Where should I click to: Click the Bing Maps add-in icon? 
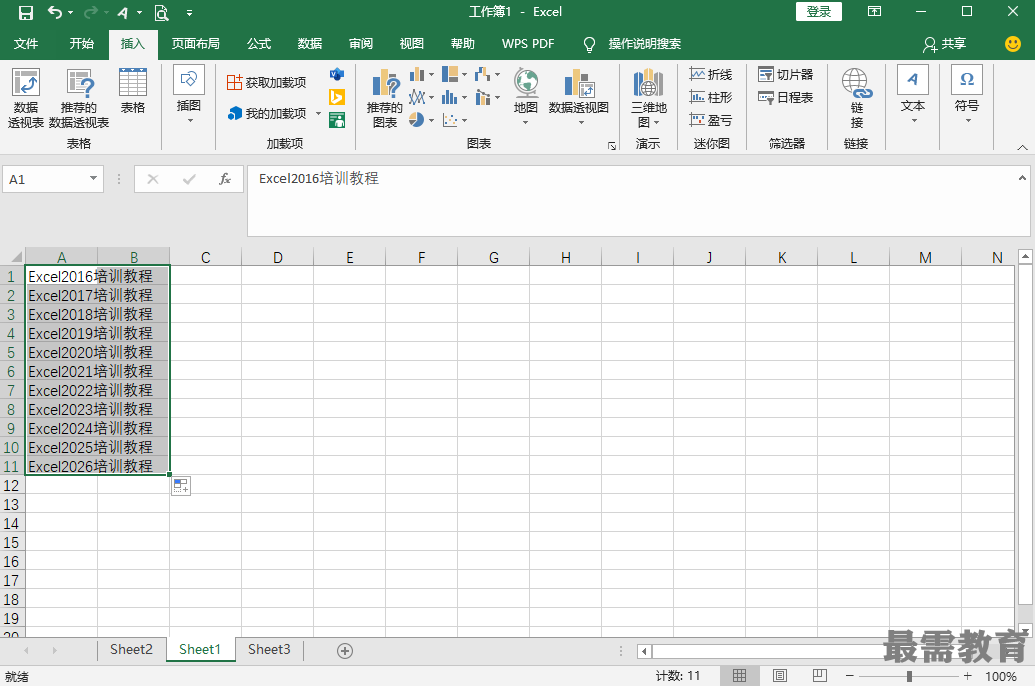click(337, 97)
